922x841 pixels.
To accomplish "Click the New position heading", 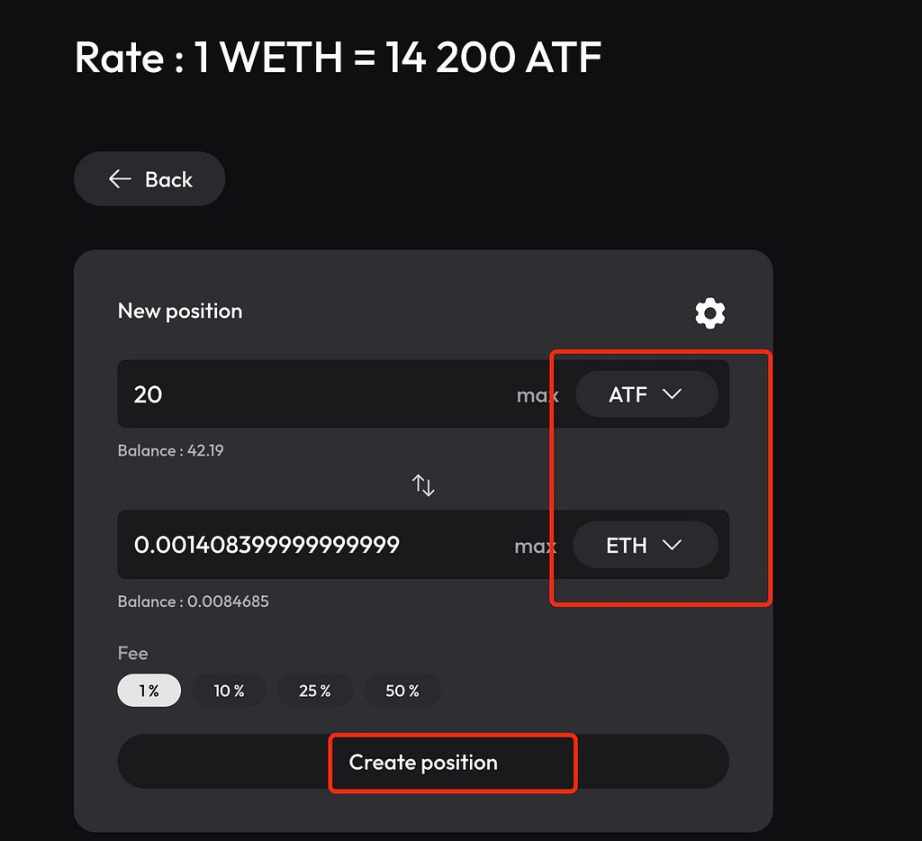I will coord(180,311).
